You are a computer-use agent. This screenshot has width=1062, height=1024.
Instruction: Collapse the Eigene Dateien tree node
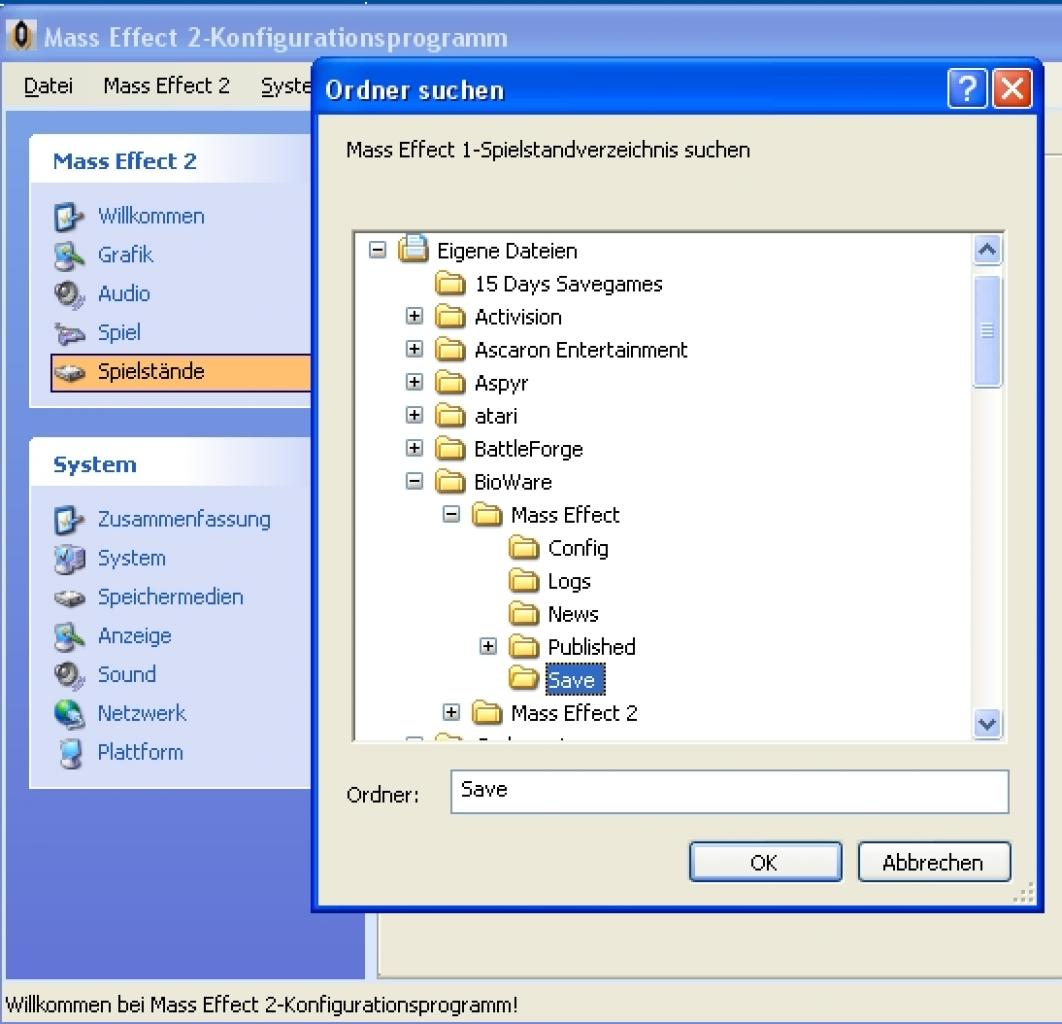(x=378, y=251)
